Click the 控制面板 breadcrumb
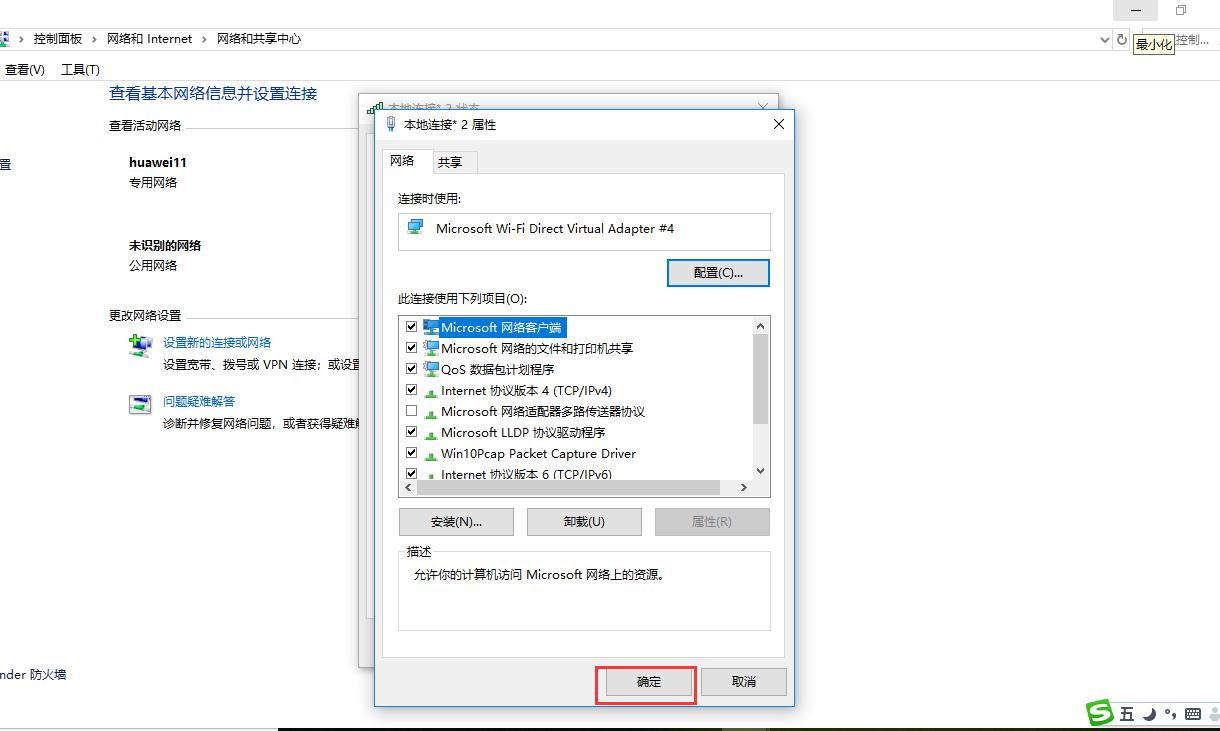The height and width of the screenshot is (731, 1220). [x=58, y=39]
